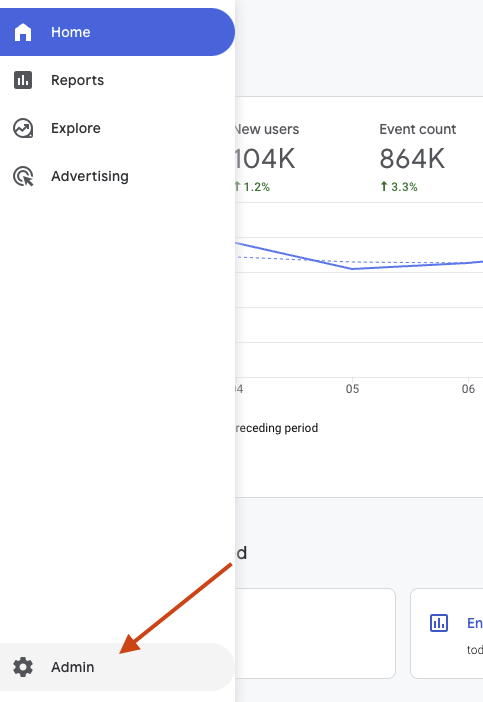This screenshot has height=702, width=483.
Task: Click the 06 date axis label
Action: (x=468, y=389)
